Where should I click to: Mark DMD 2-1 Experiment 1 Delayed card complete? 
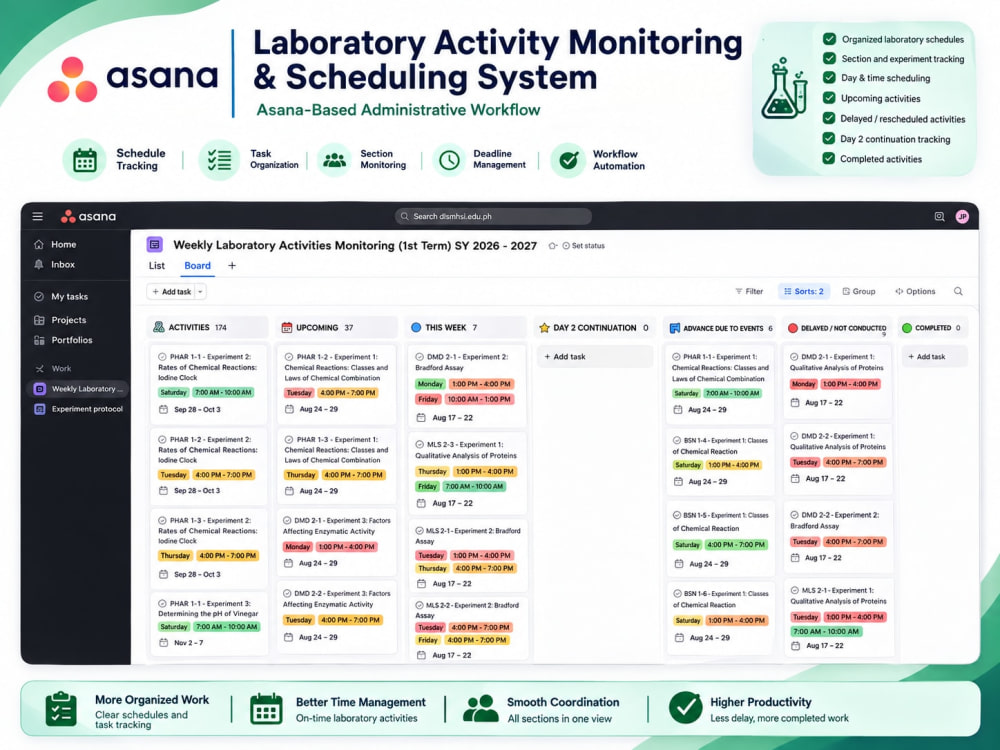pos(794,357)
